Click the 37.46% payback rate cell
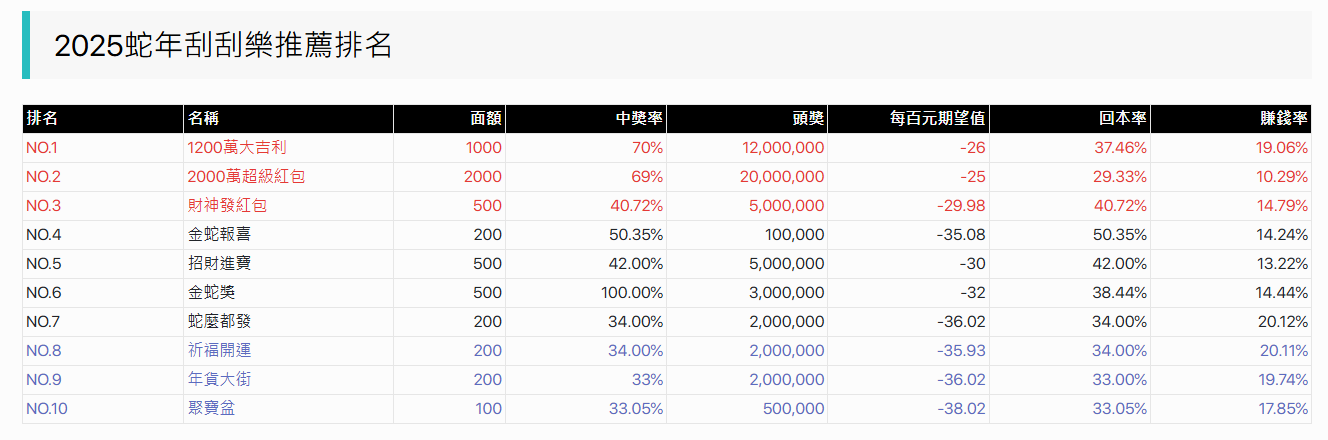 (x=1070, y=148)
